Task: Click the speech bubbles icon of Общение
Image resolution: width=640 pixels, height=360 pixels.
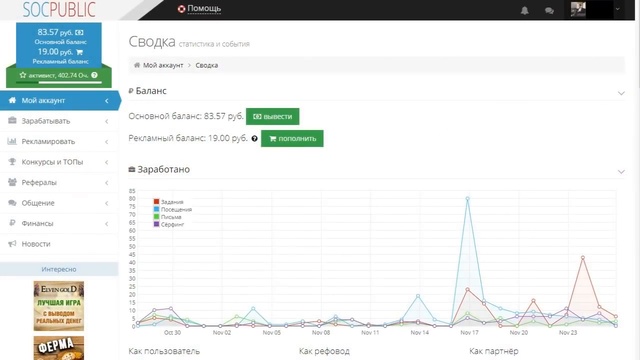Action: tap(12, 202)
